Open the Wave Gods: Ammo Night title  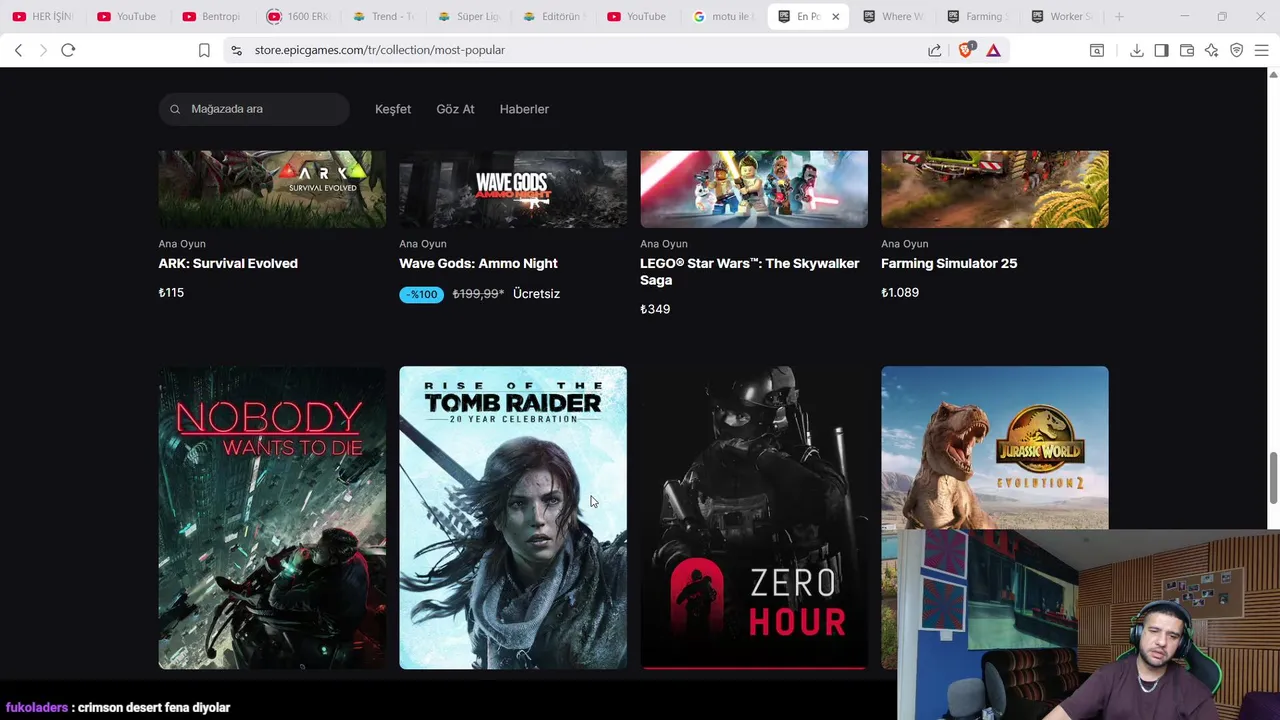click(x=478, y=263)
